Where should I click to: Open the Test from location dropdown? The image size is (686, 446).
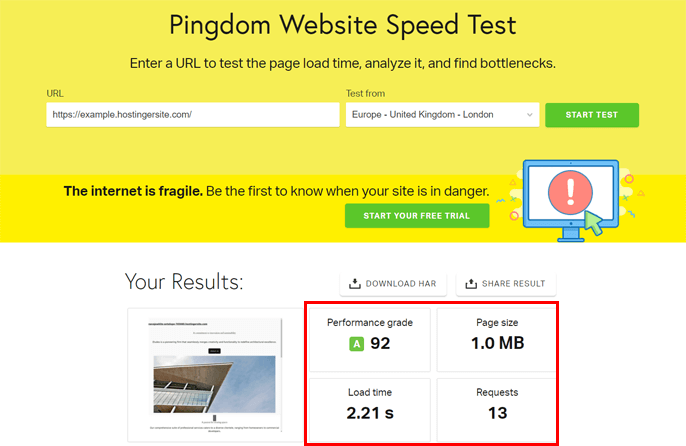442,115
